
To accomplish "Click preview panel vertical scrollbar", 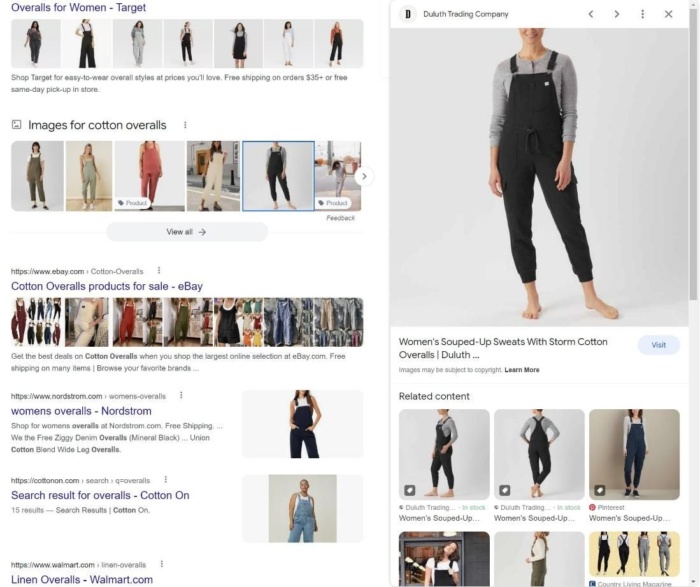I will 693,154.
